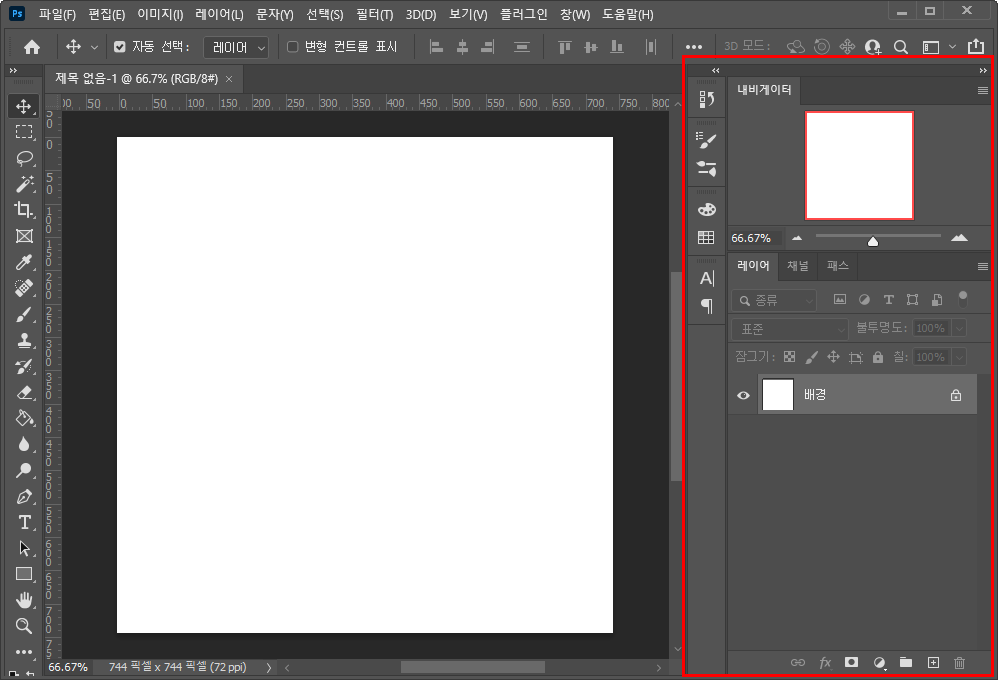Viewport: 998px width, 680px height.
Task: Open the 레이어 auto-select dropdown
Action: click(236, 47)
